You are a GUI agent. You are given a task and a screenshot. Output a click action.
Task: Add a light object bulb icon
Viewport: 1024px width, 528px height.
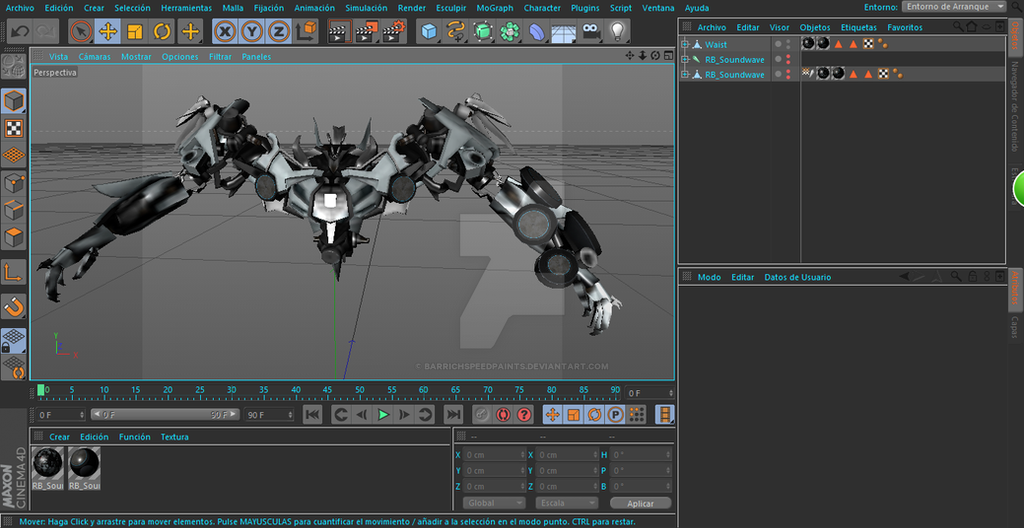tap(617, 31)
